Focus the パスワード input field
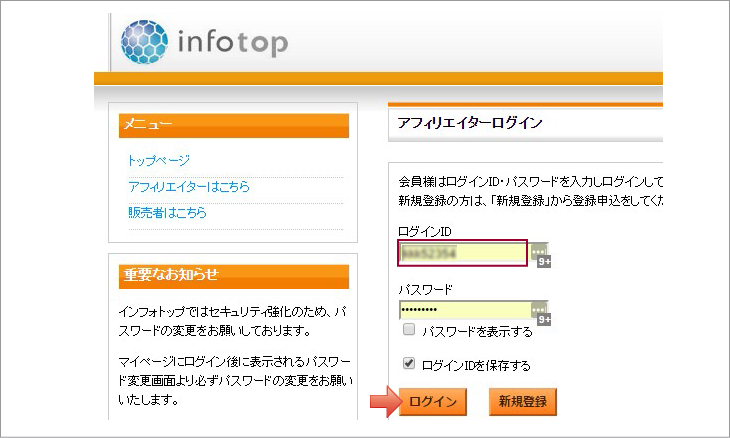The width and height of the screenshot is (730, 438). tap(462, 311)
